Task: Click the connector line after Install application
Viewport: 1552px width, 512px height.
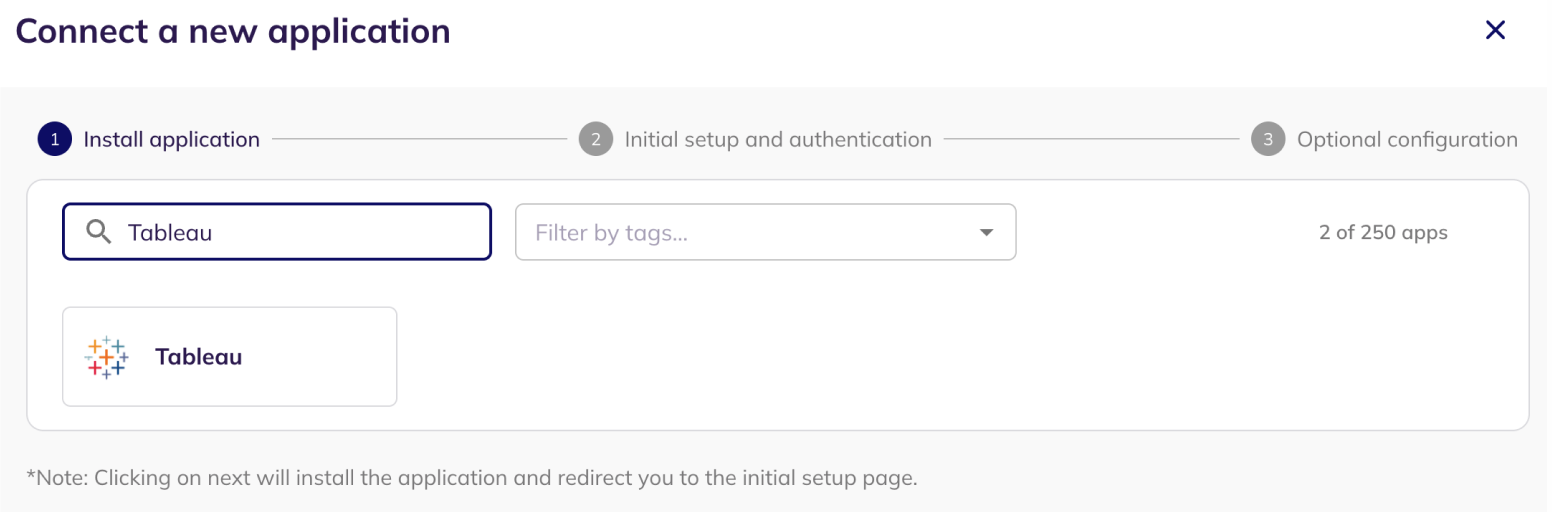Action: pyautogui.click(x=420, y=139)
